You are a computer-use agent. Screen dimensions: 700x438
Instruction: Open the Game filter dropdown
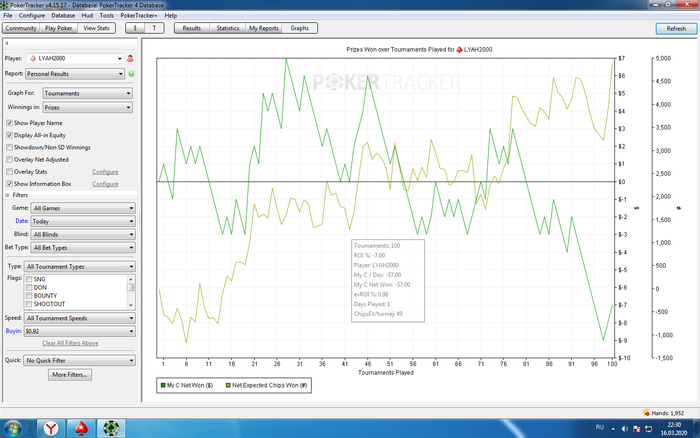coord(83,208)
